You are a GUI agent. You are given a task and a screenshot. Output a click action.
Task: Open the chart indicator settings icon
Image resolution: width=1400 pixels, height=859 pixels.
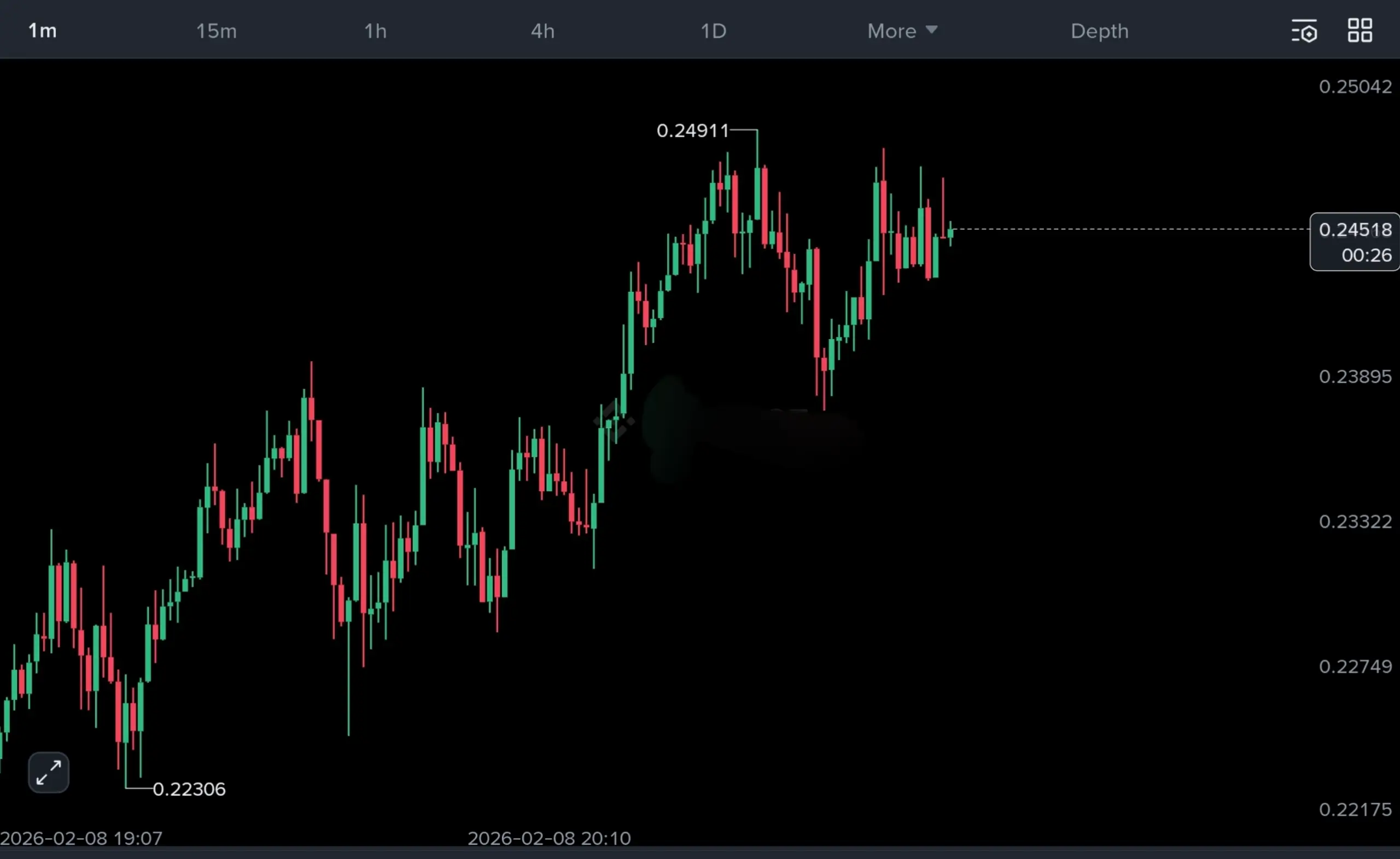pos(1303,31)
